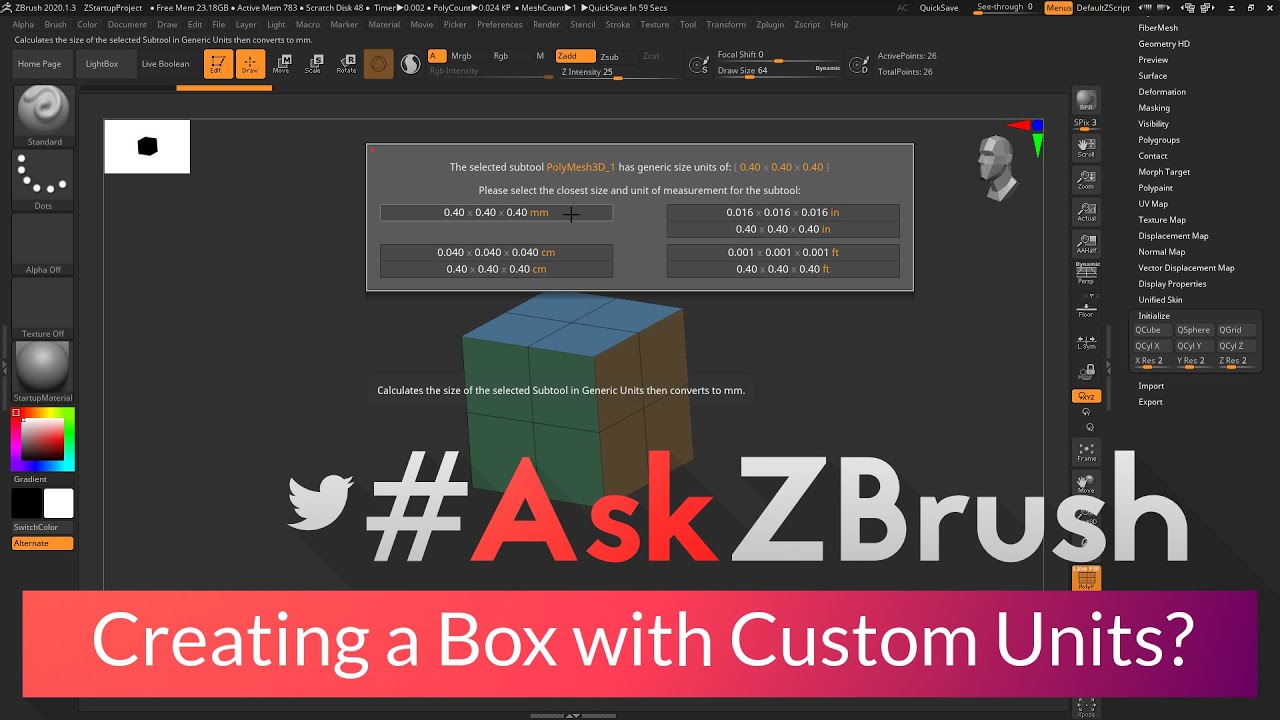Click the D icon beside ActivePoints
This screenshot has width=1280, height=720.
coord(858,65)
